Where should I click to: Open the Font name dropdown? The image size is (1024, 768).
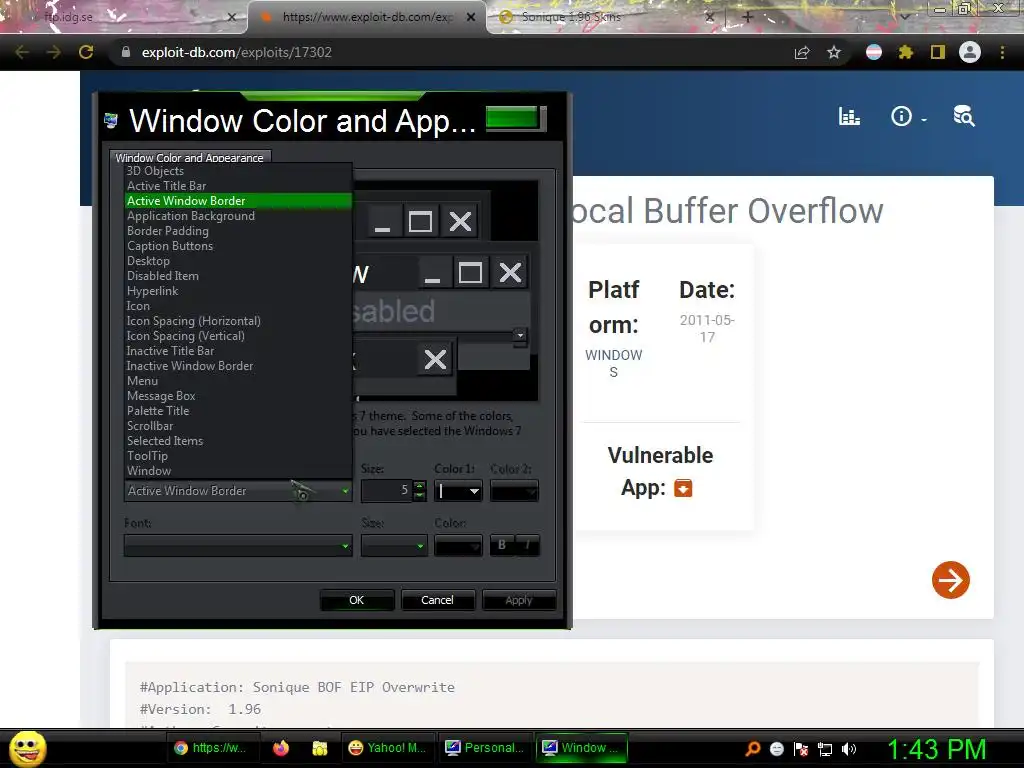[238, 545]
